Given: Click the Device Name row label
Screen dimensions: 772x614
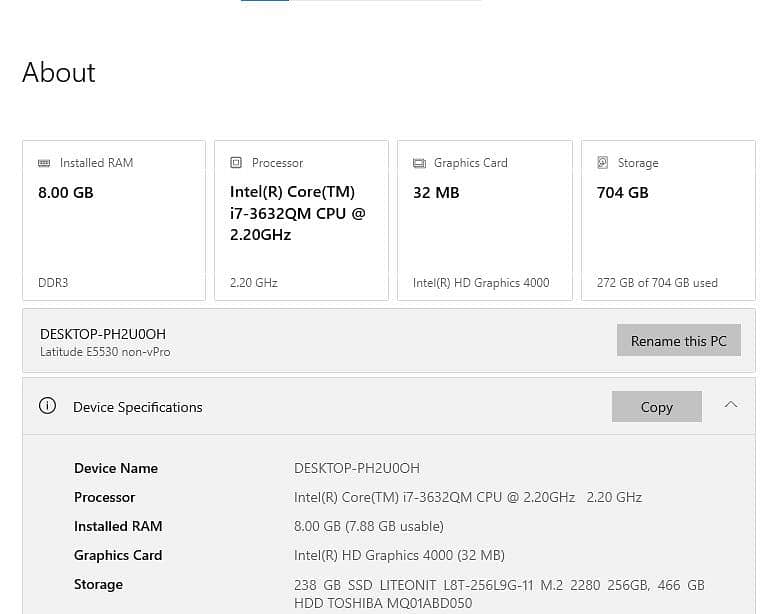Looking at the screenshot, I should click(x=116, y=468).
